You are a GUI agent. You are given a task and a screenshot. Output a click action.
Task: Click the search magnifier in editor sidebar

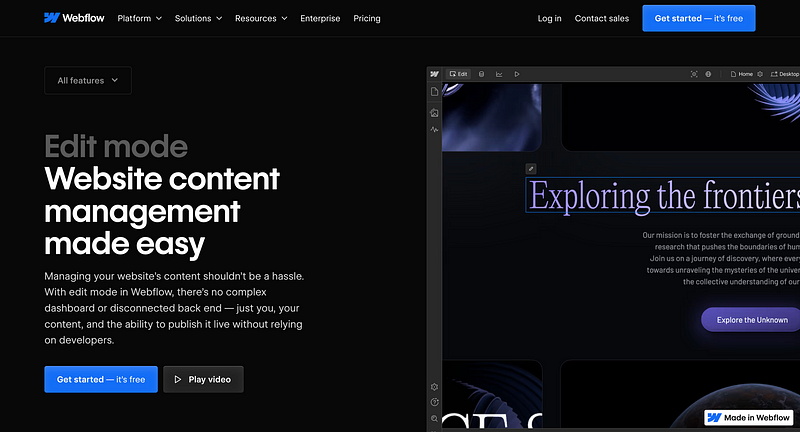click(x=434, y=418)
